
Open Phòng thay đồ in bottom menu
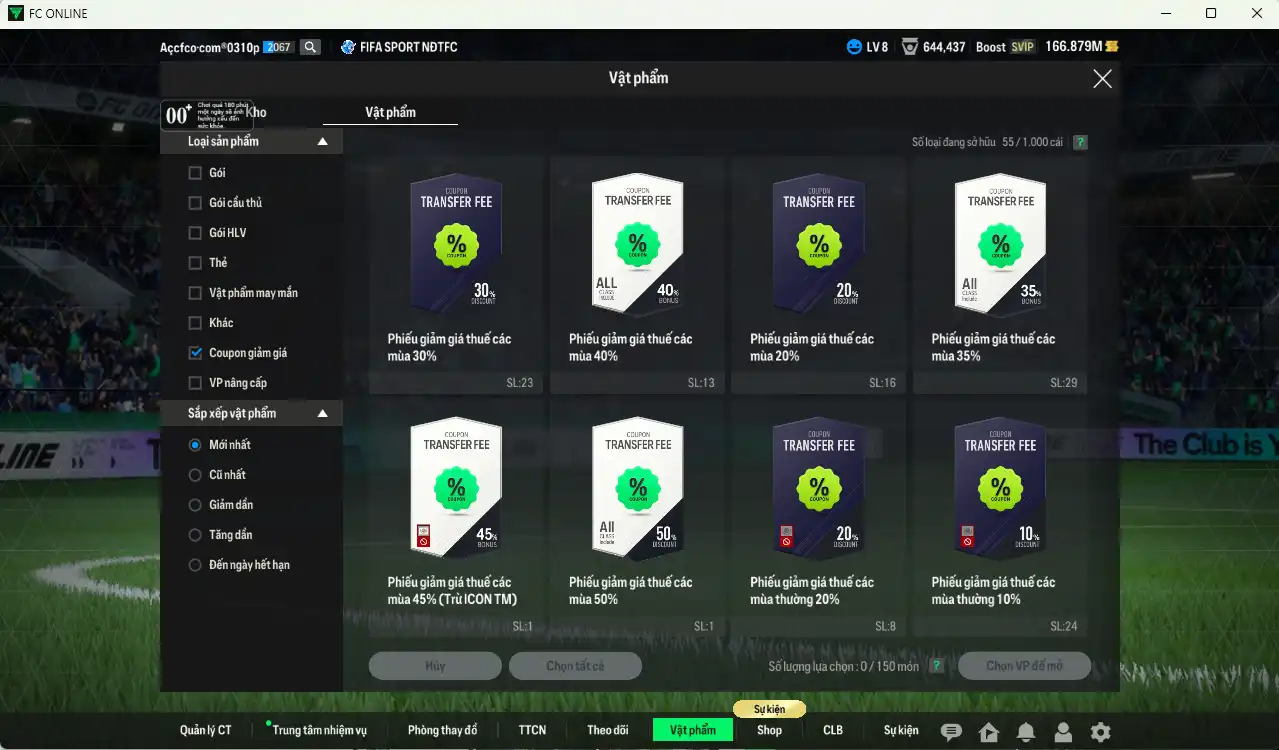[x=442, y=730]
